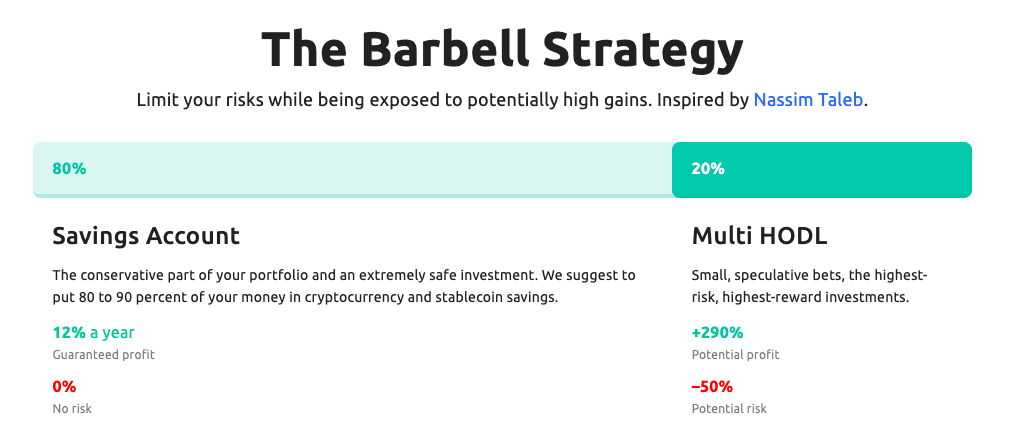Click the "–50%" potential risk value
Screen dimensions: 1024x433
712,387
